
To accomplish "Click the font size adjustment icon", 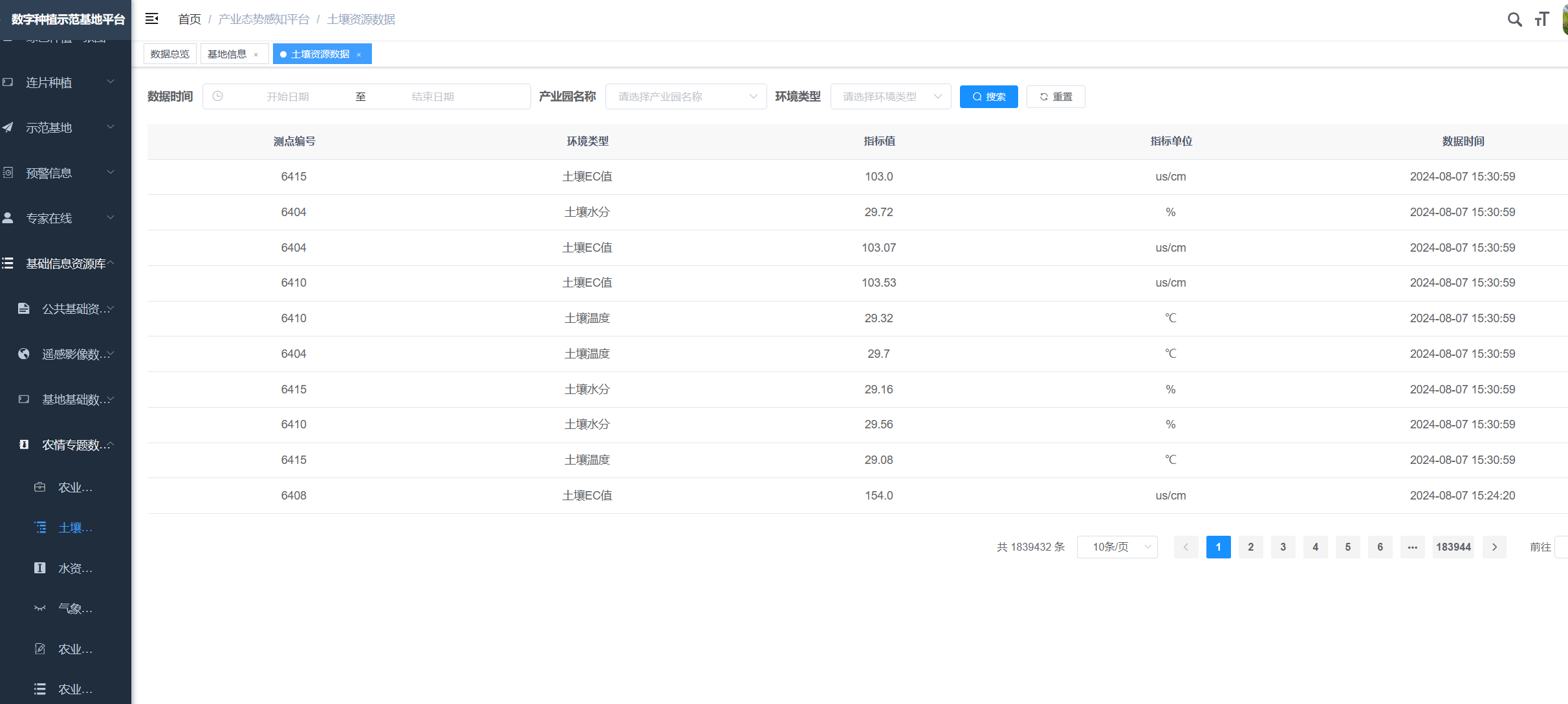I will tap(1541, 19).
